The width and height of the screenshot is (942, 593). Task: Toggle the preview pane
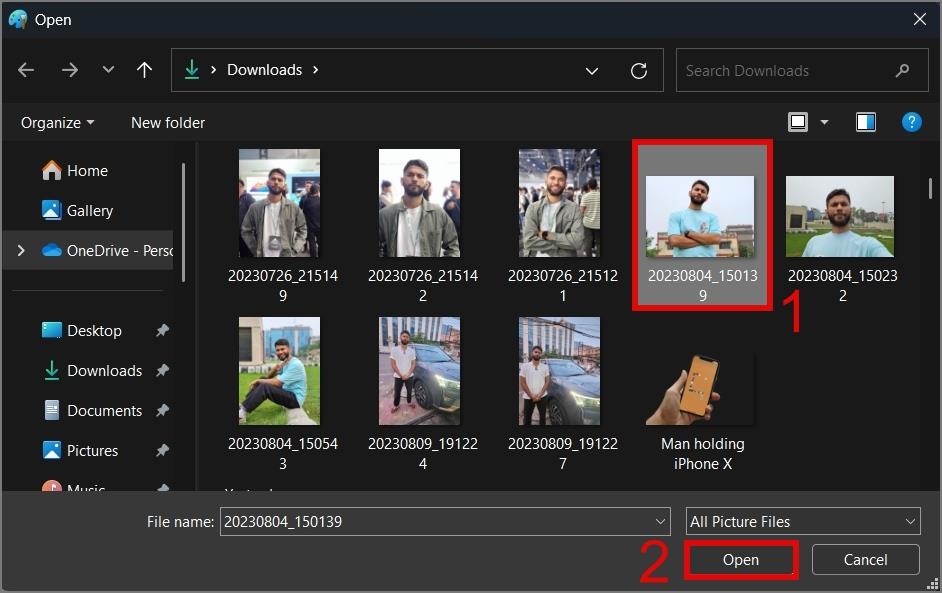coord(866,122)
